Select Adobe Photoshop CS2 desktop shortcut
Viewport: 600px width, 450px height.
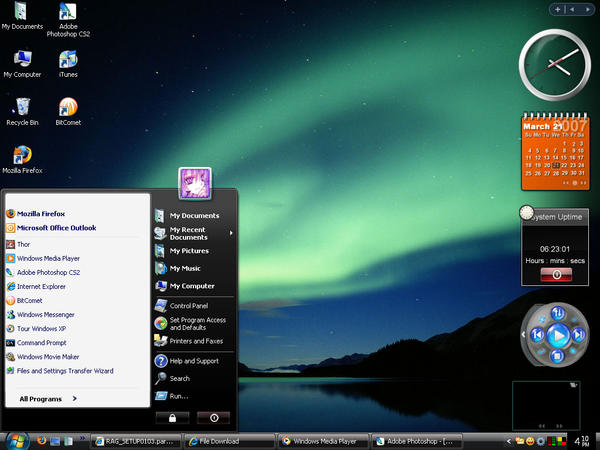click(x=68, y=19)
